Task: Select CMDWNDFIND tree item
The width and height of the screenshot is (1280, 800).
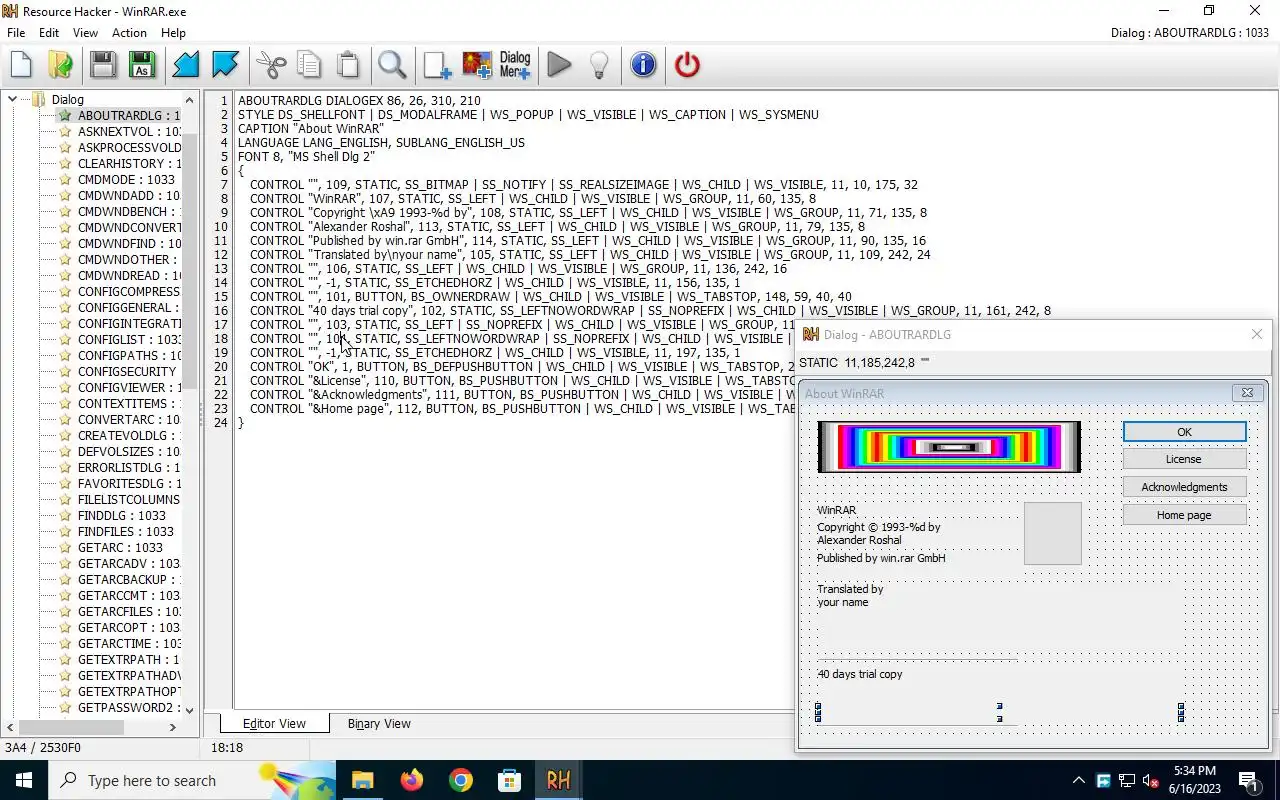Action: pos(129,244)
